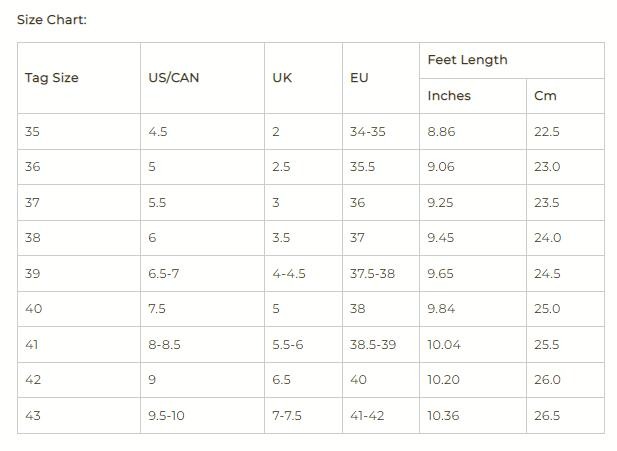Click the Inches sub-header cell
The image size is (617, 451).
click(x=449, y=96)
